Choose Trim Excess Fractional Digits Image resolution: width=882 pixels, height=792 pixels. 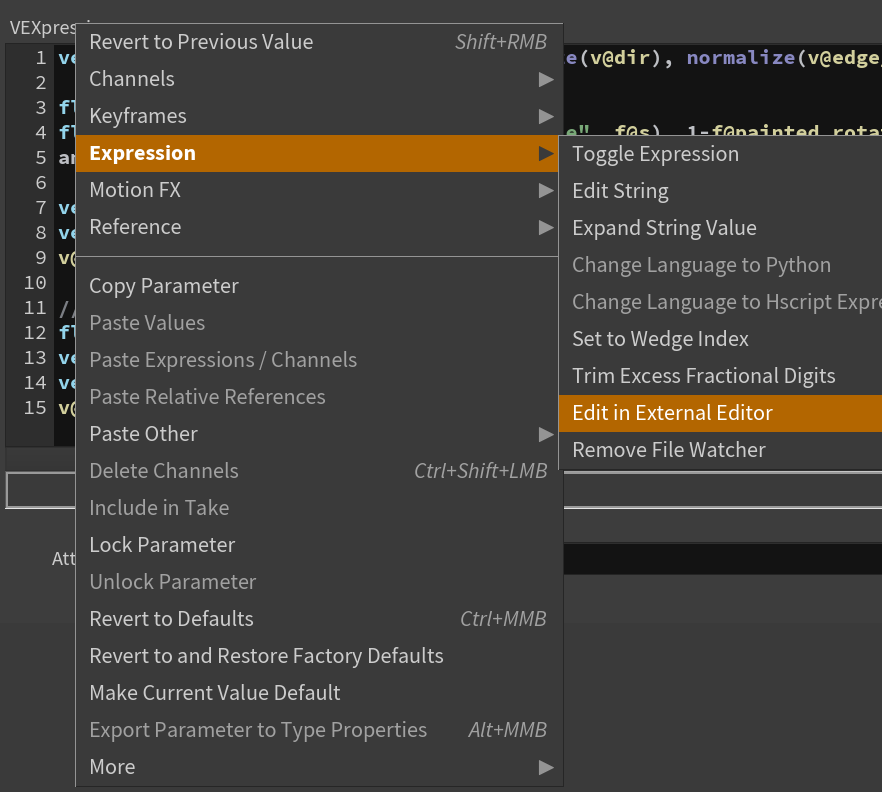coord(721,376)
